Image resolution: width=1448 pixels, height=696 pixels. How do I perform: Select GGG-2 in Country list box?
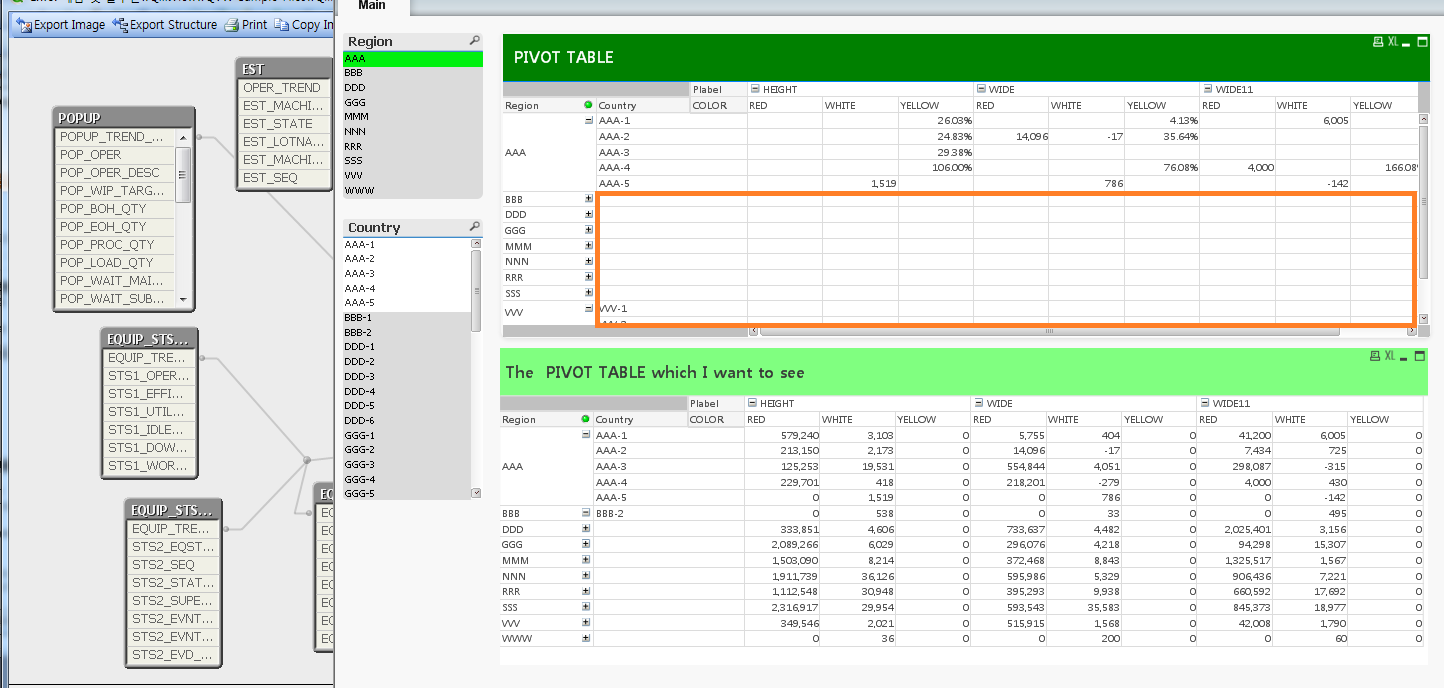click(x=406, y=449)
